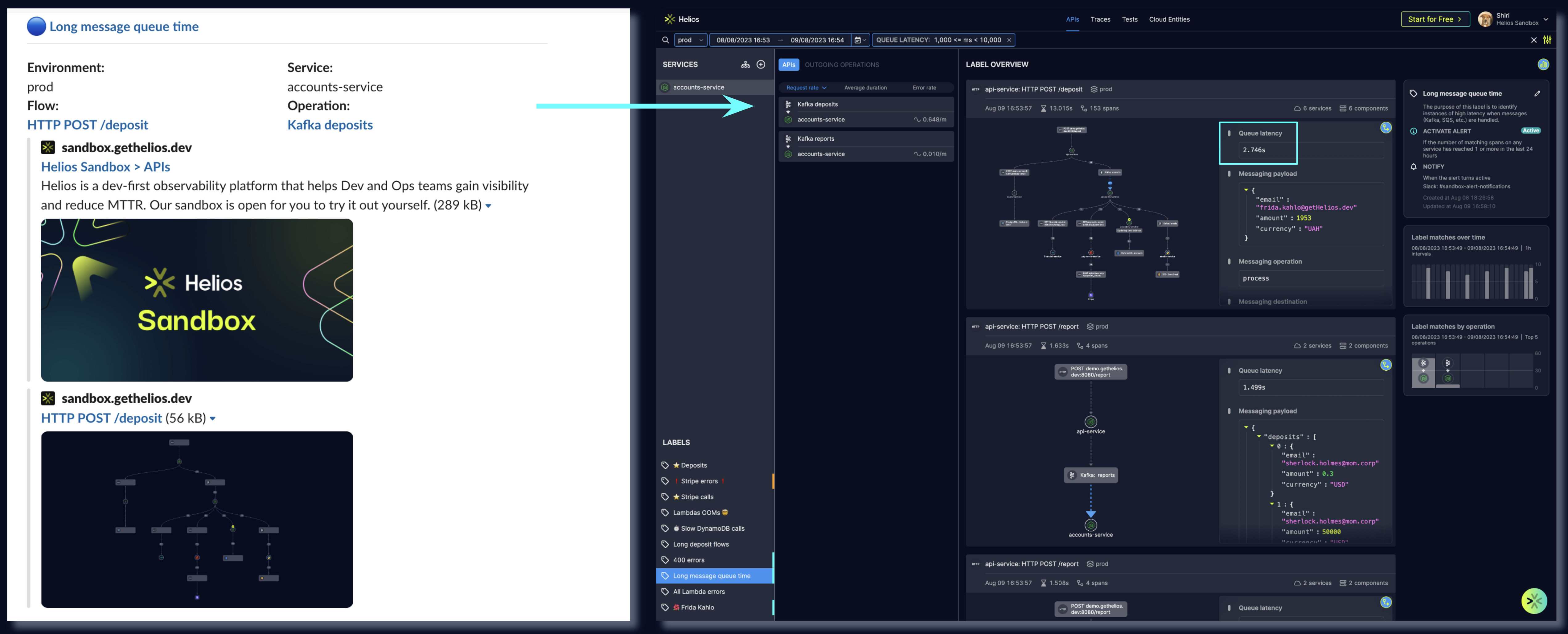Switch to the Traces tab

1100,19
